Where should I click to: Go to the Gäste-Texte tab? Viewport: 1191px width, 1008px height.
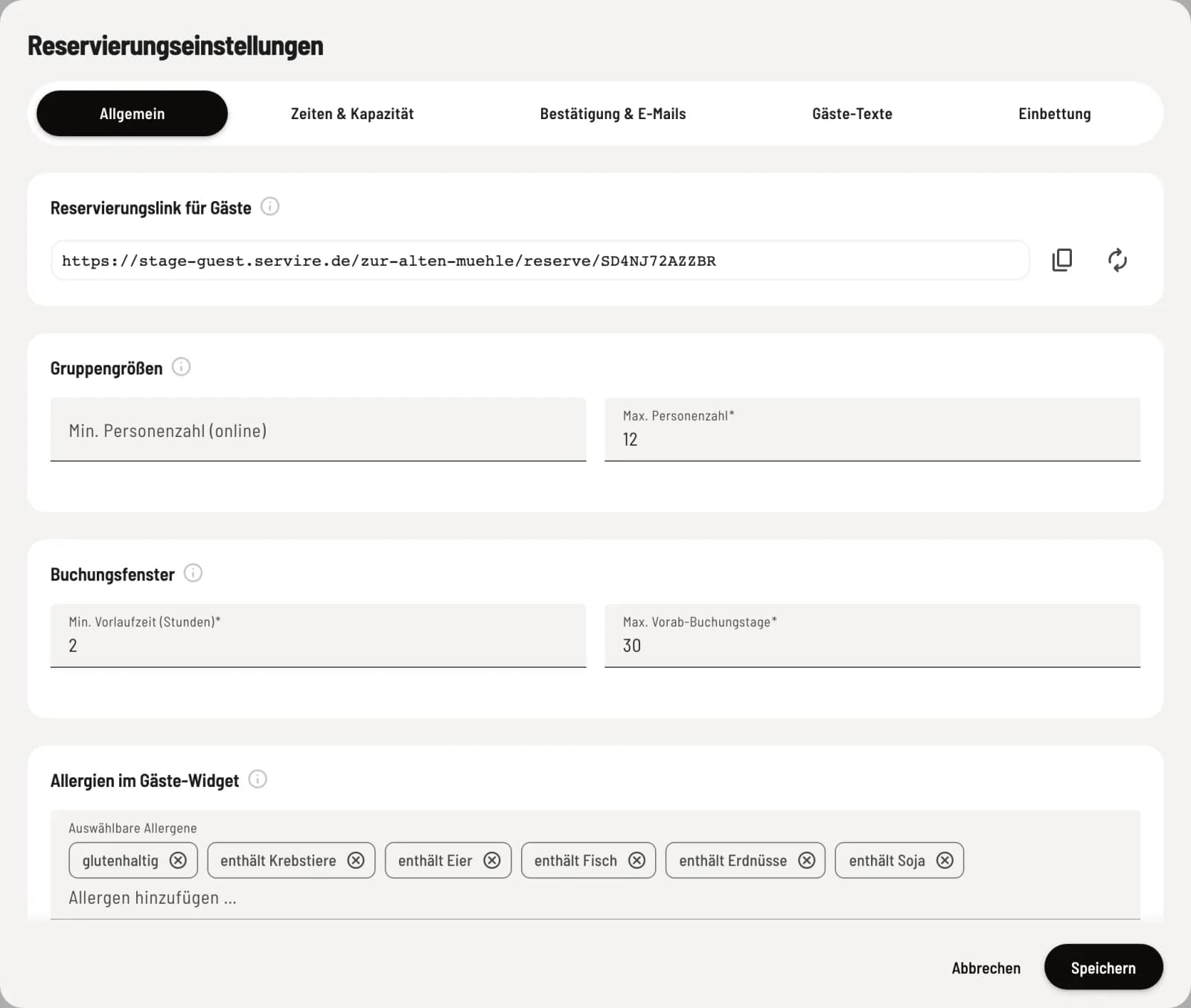[x=852, y=113]
